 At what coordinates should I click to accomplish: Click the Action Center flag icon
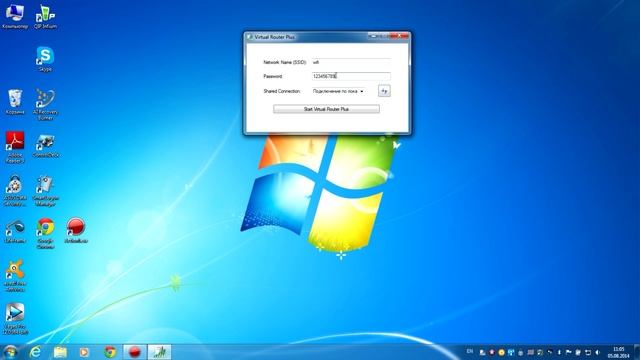point(569,352)
